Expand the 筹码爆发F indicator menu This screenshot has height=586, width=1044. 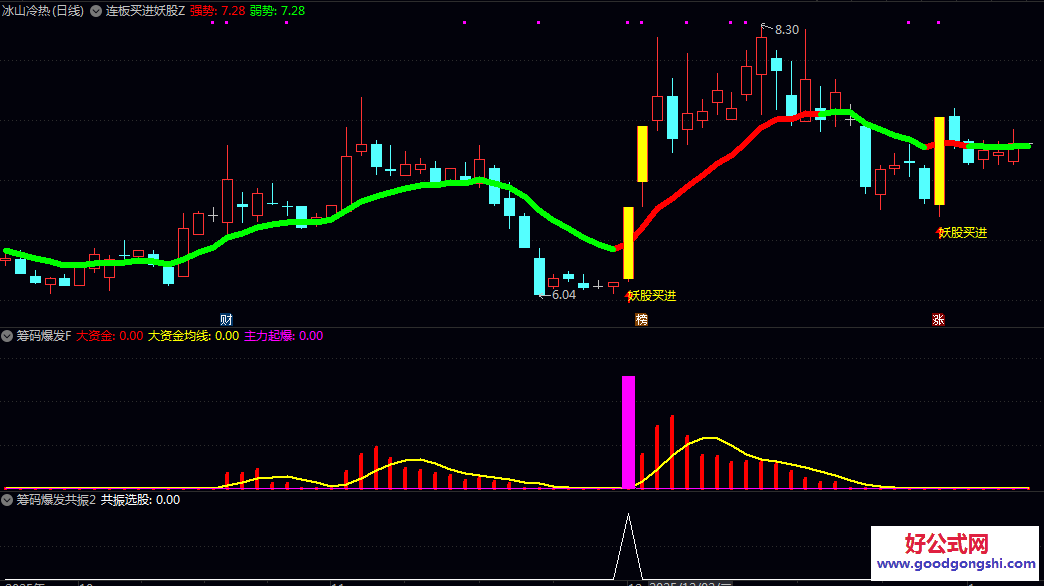pyautogui.click(x=7, y=336)
